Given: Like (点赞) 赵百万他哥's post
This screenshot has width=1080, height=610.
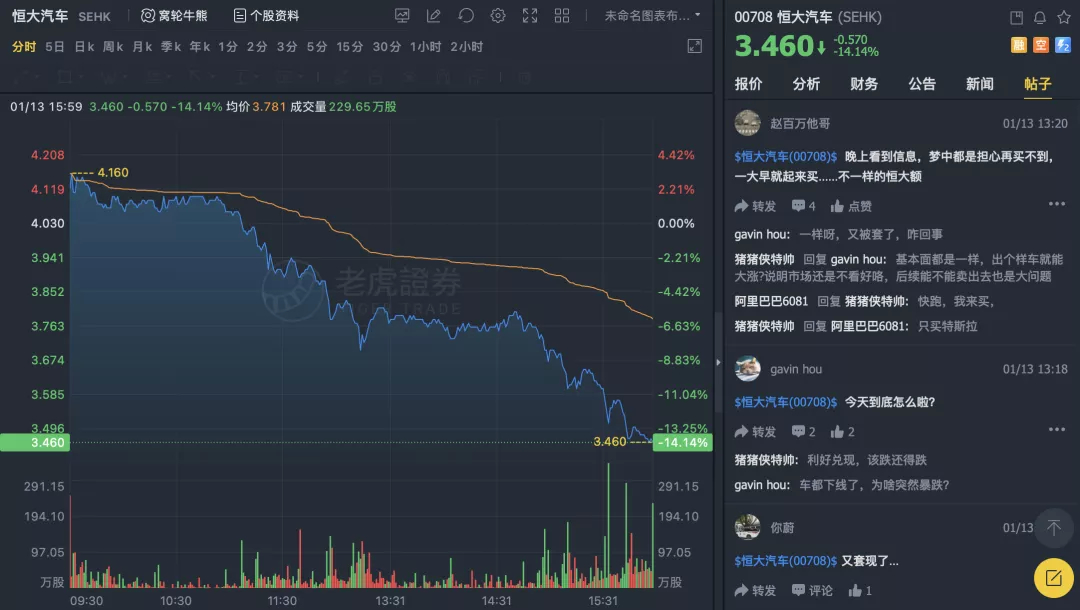Looking at the screenshot, I should [x=851, y=206].
